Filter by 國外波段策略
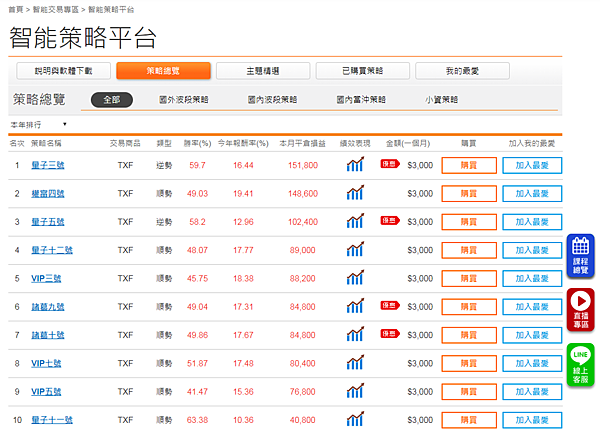Screen dimensions: 600x434 184,100
